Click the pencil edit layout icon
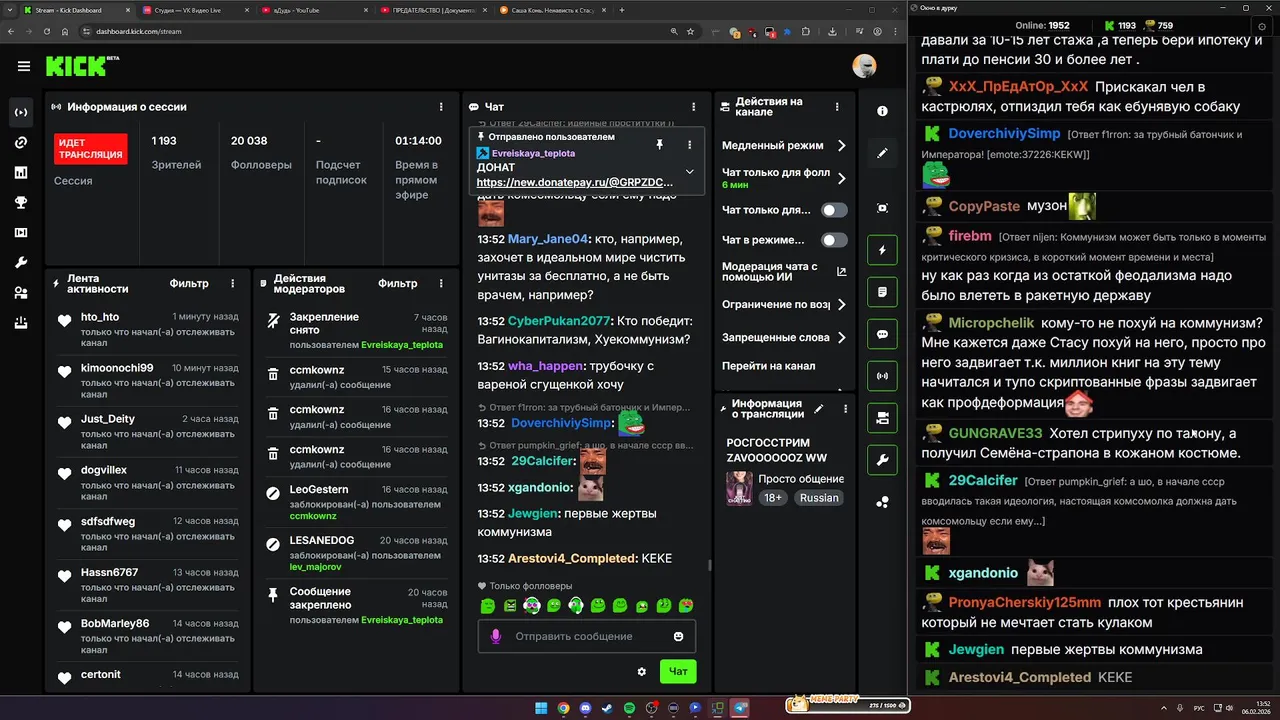 point(882,153)
